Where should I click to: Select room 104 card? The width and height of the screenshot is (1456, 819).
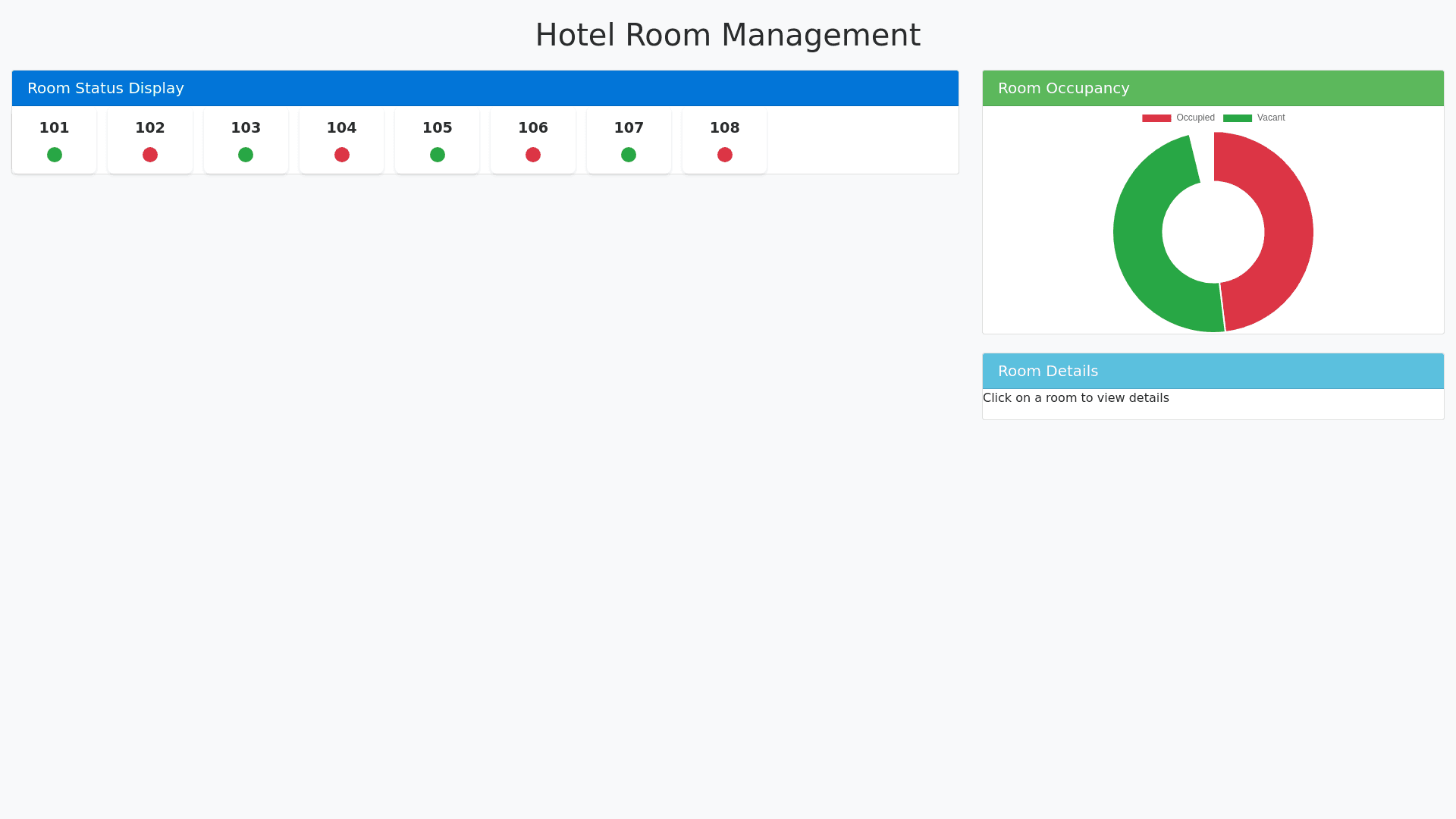pyautogui.click(x=341, y=140)
